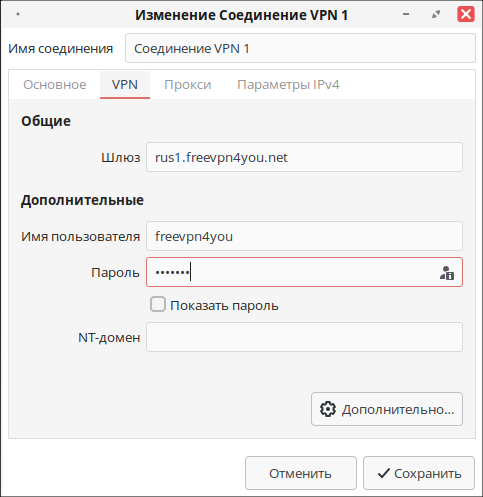Maximize the window using arrows icon

click(x=436, y=14)
